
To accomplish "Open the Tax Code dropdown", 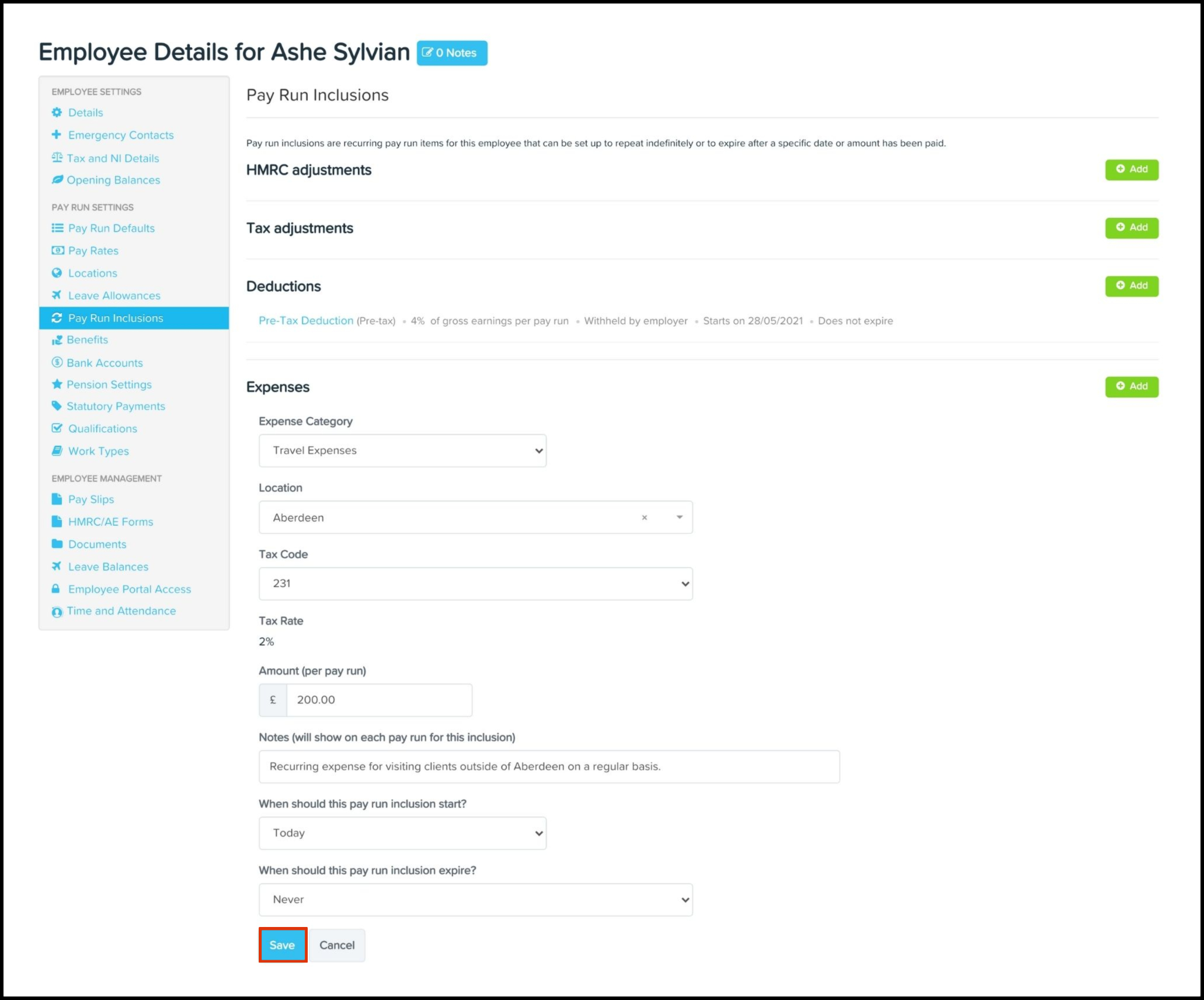I will coord(475,584).
